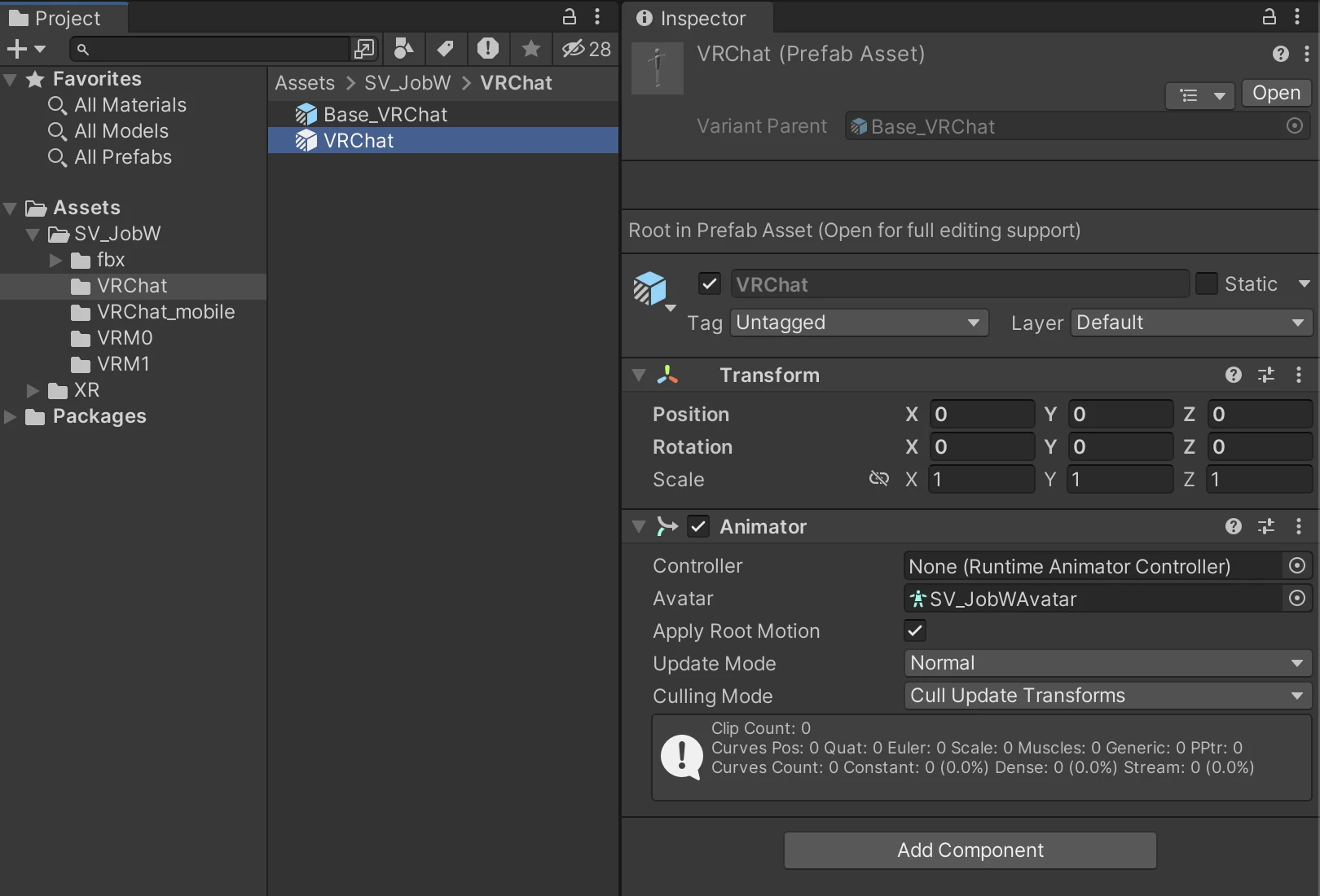Open Transform presets slider icon
The height and width of the screenshot is (896, 1320).
(1266, 375)
